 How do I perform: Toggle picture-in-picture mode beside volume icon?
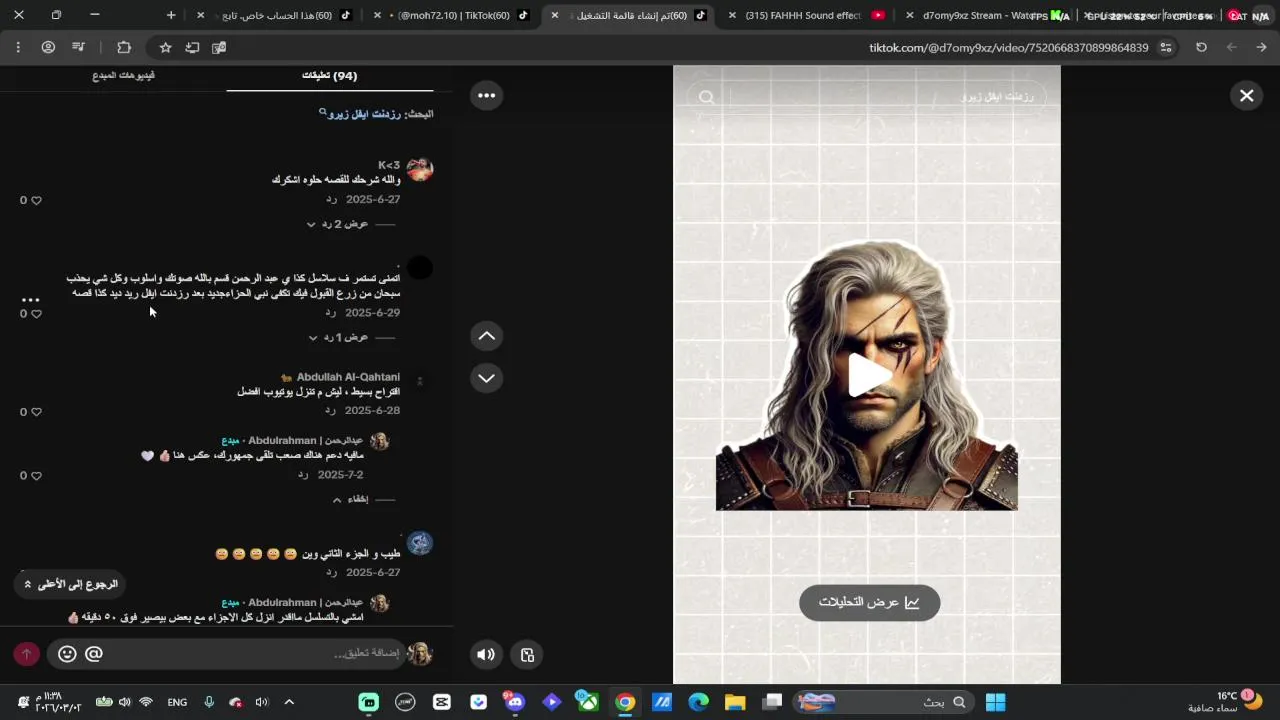click(x=527, y=655)
